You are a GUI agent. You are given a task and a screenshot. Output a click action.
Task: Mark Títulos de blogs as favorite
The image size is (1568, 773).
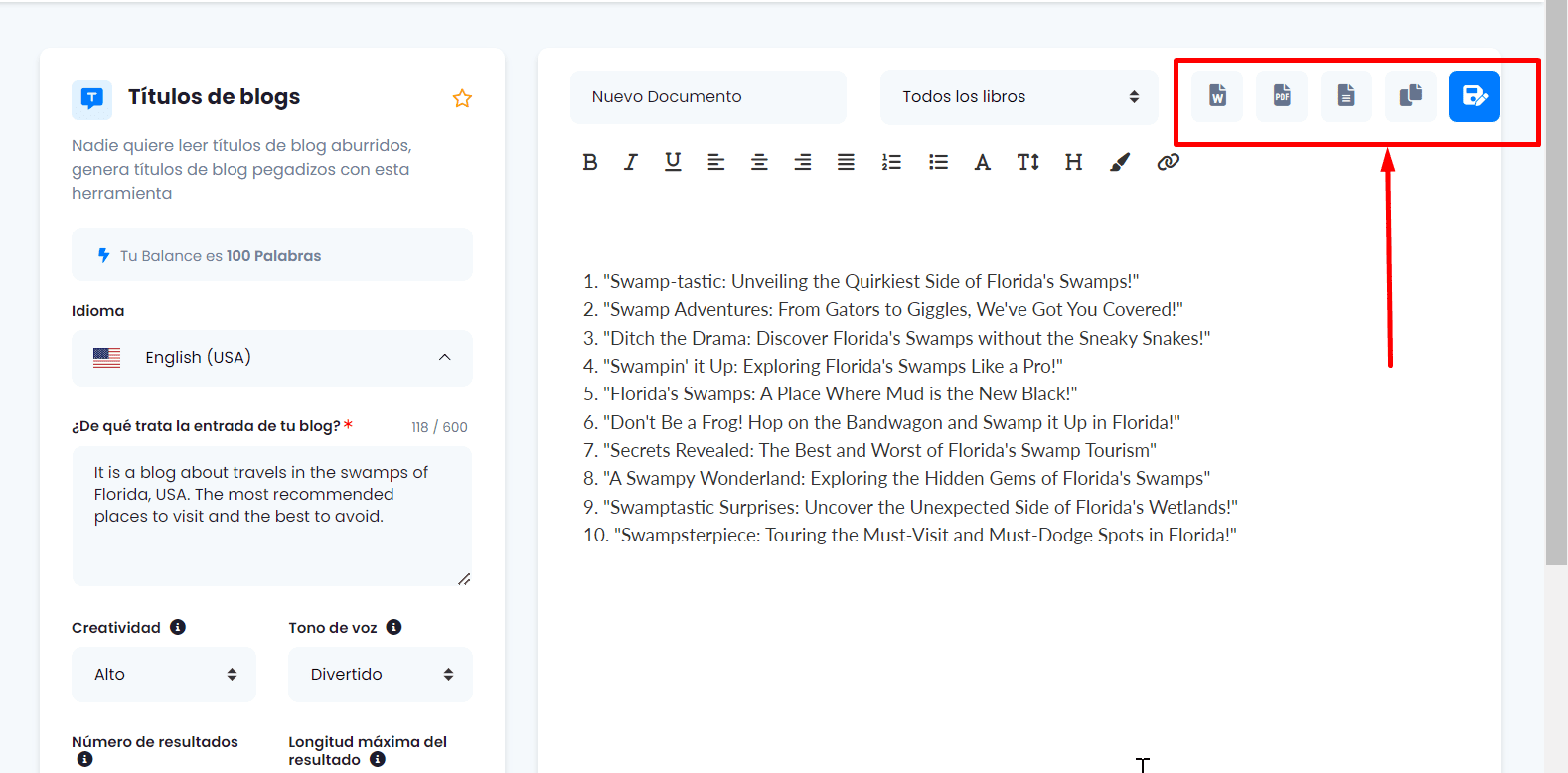pos(462,98)
